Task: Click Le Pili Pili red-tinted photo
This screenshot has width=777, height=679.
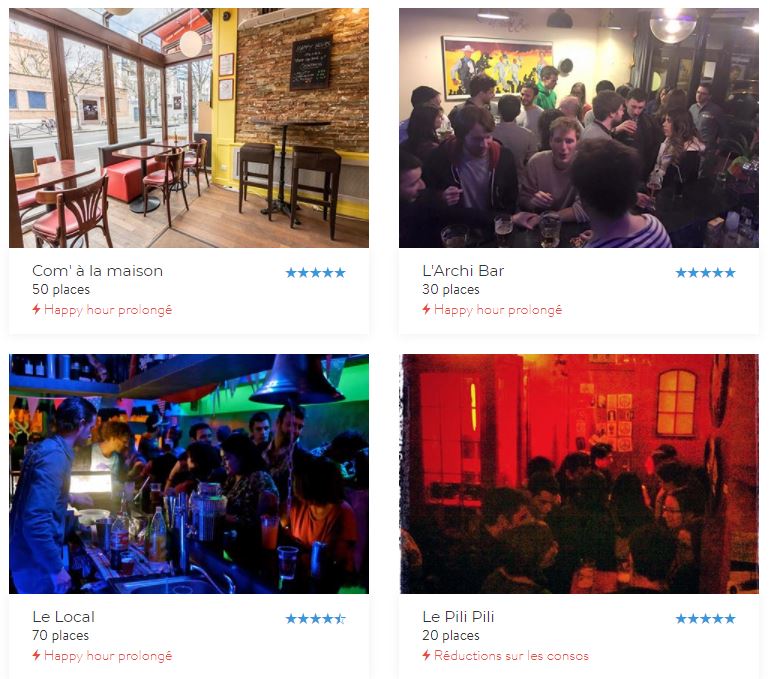Action: (579, 474)
